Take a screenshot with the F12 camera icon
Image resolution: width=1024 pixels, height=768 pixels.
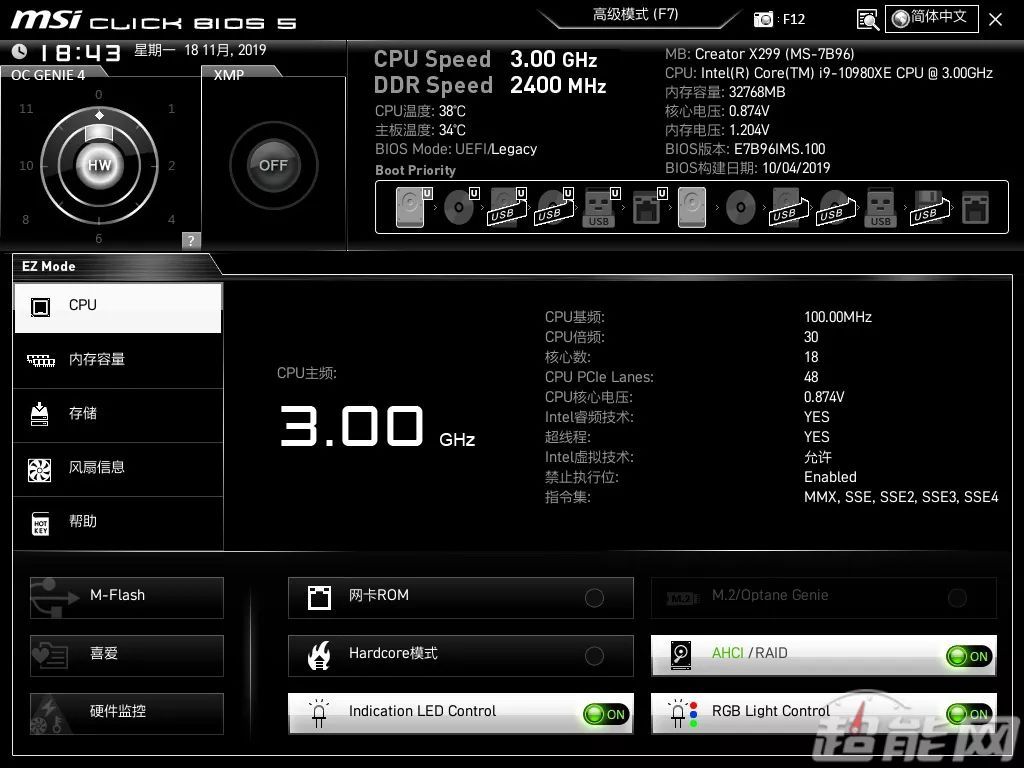point(763,19)
